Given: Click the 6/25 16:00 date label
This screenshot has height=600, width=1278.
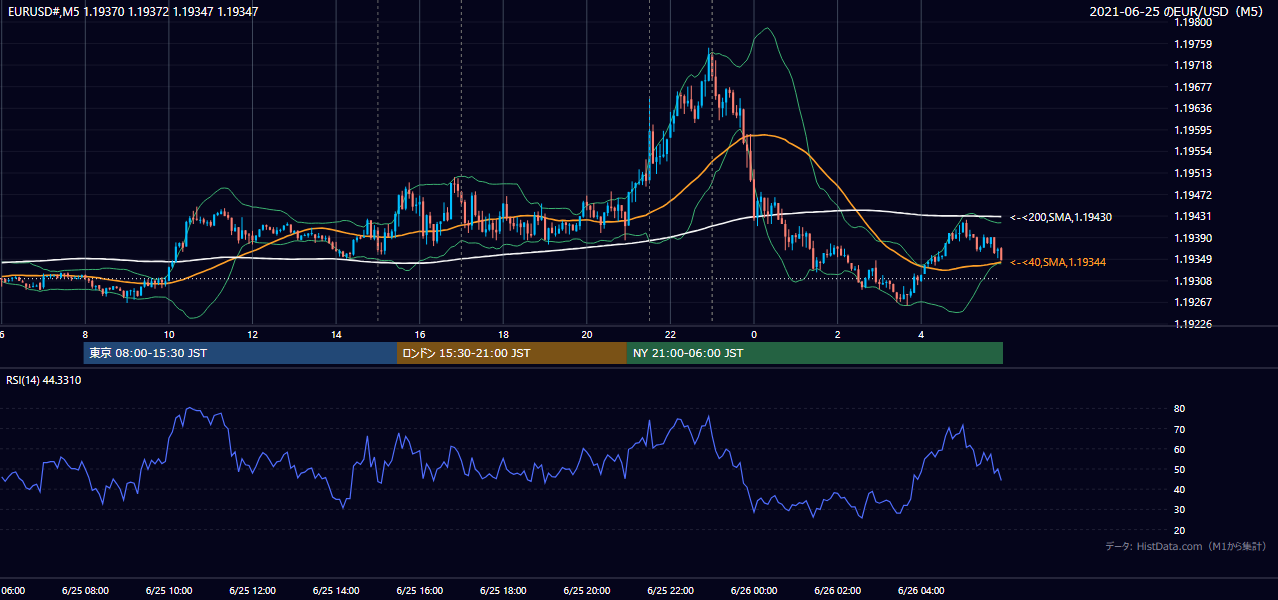Looking at the screenshot, I should click(x=420, y=591).
